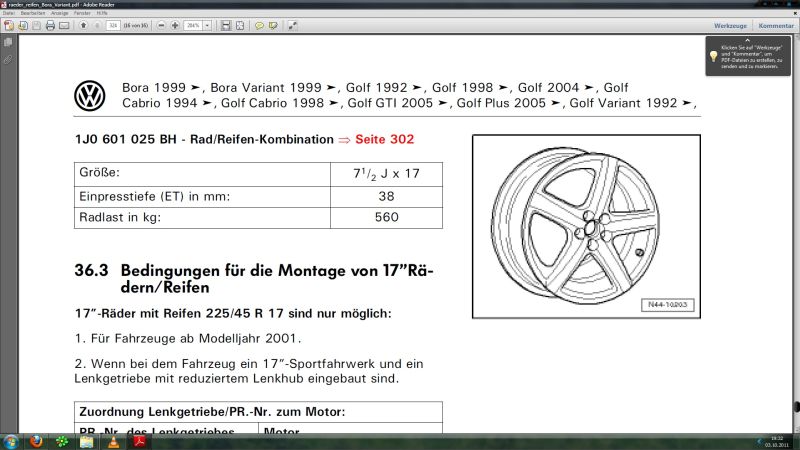Switch to Adobe Reader taskbar icon
The width and height of the screenshot is (800, 450).
(x=139, y=441)
